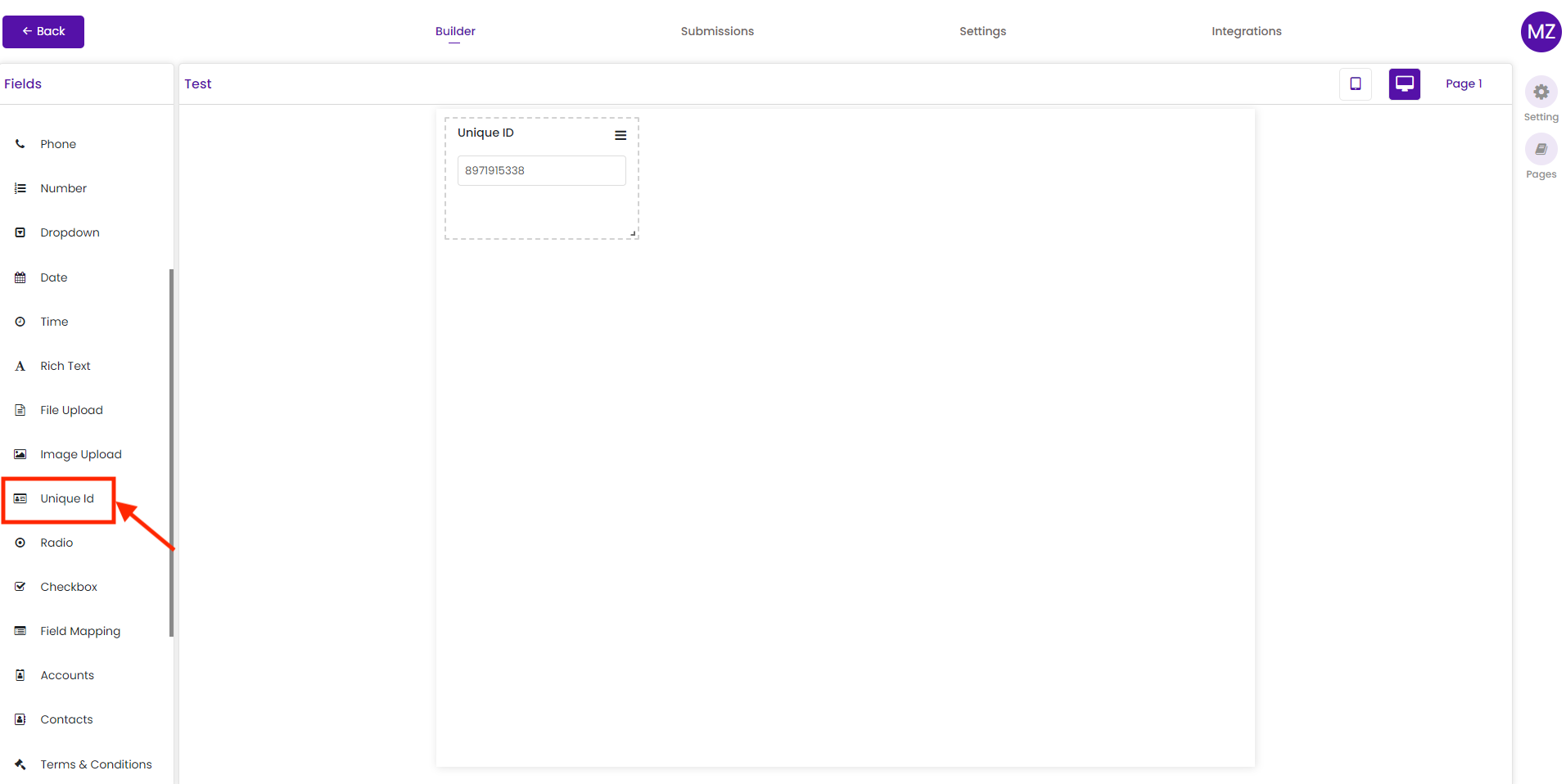This screenshot has height=784, width=1566.
Task: Click the Date calendar icon
Action: click(x=20, y=277)
